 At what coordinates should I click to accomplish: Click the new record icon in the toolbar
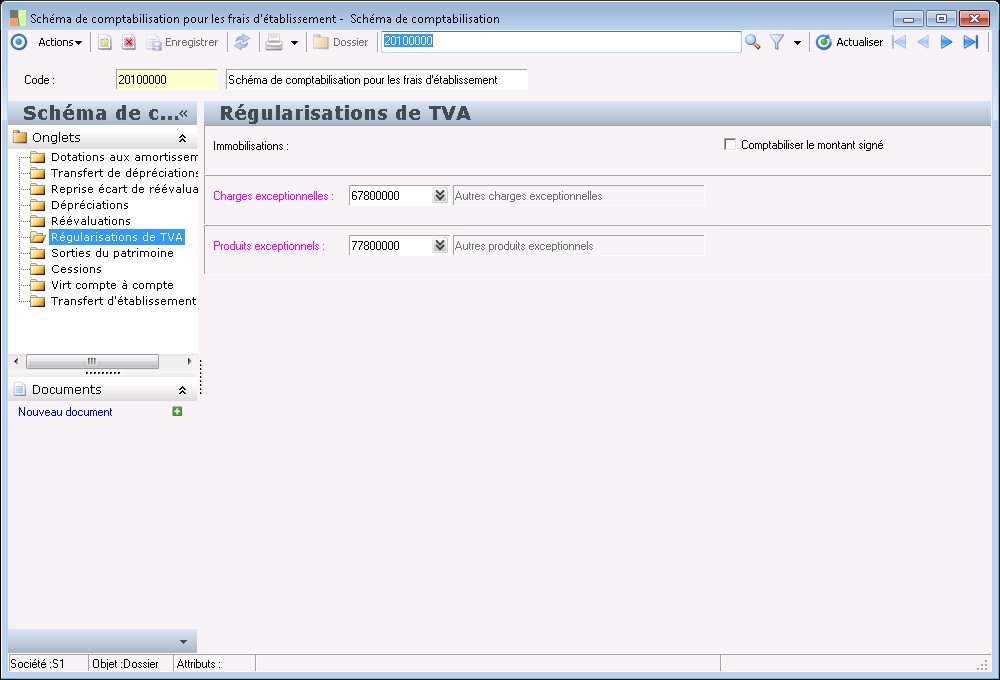pyautogui.click(x=105, y=43)
